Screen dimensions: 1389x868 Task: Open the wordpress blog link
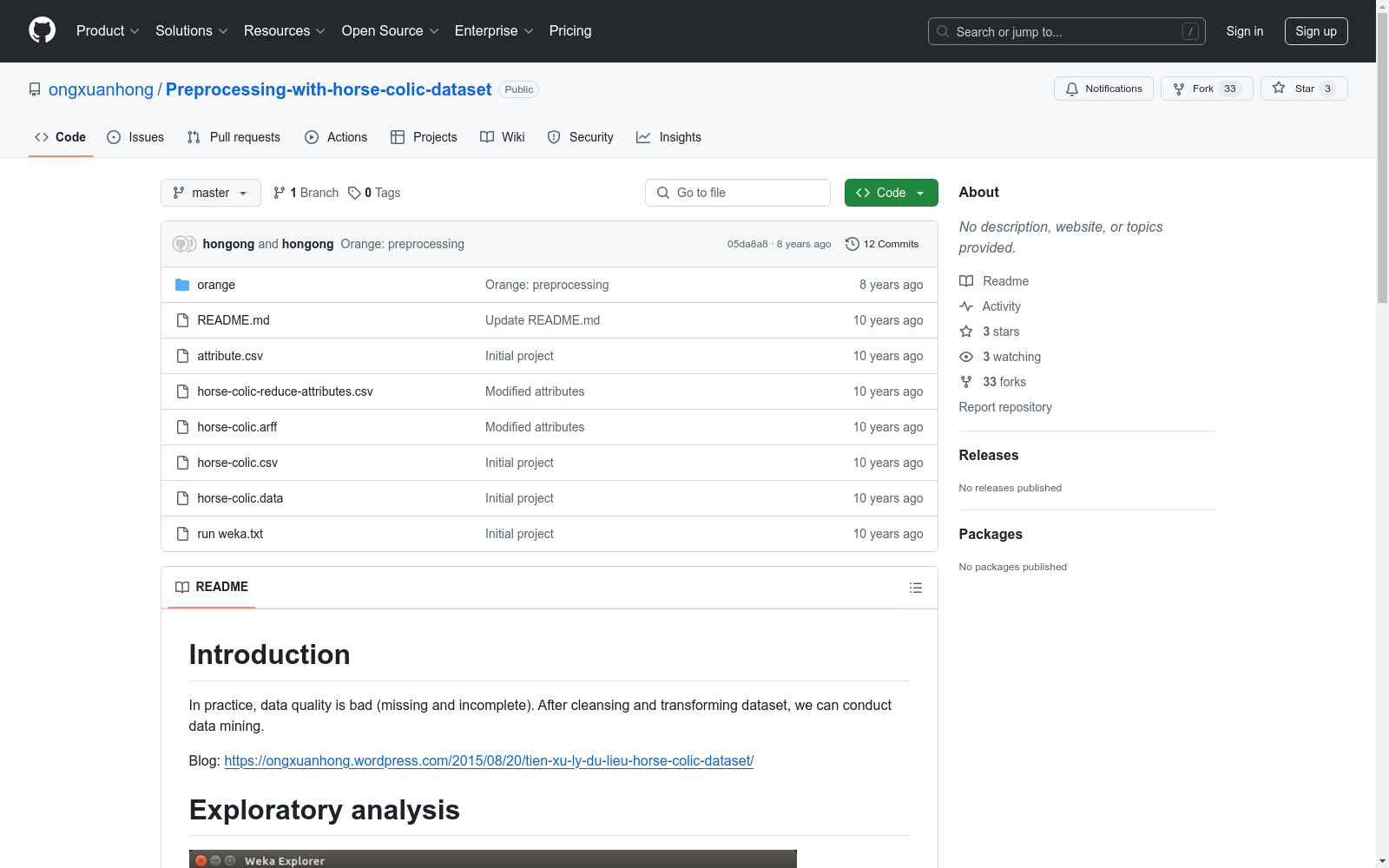(489, 760)
